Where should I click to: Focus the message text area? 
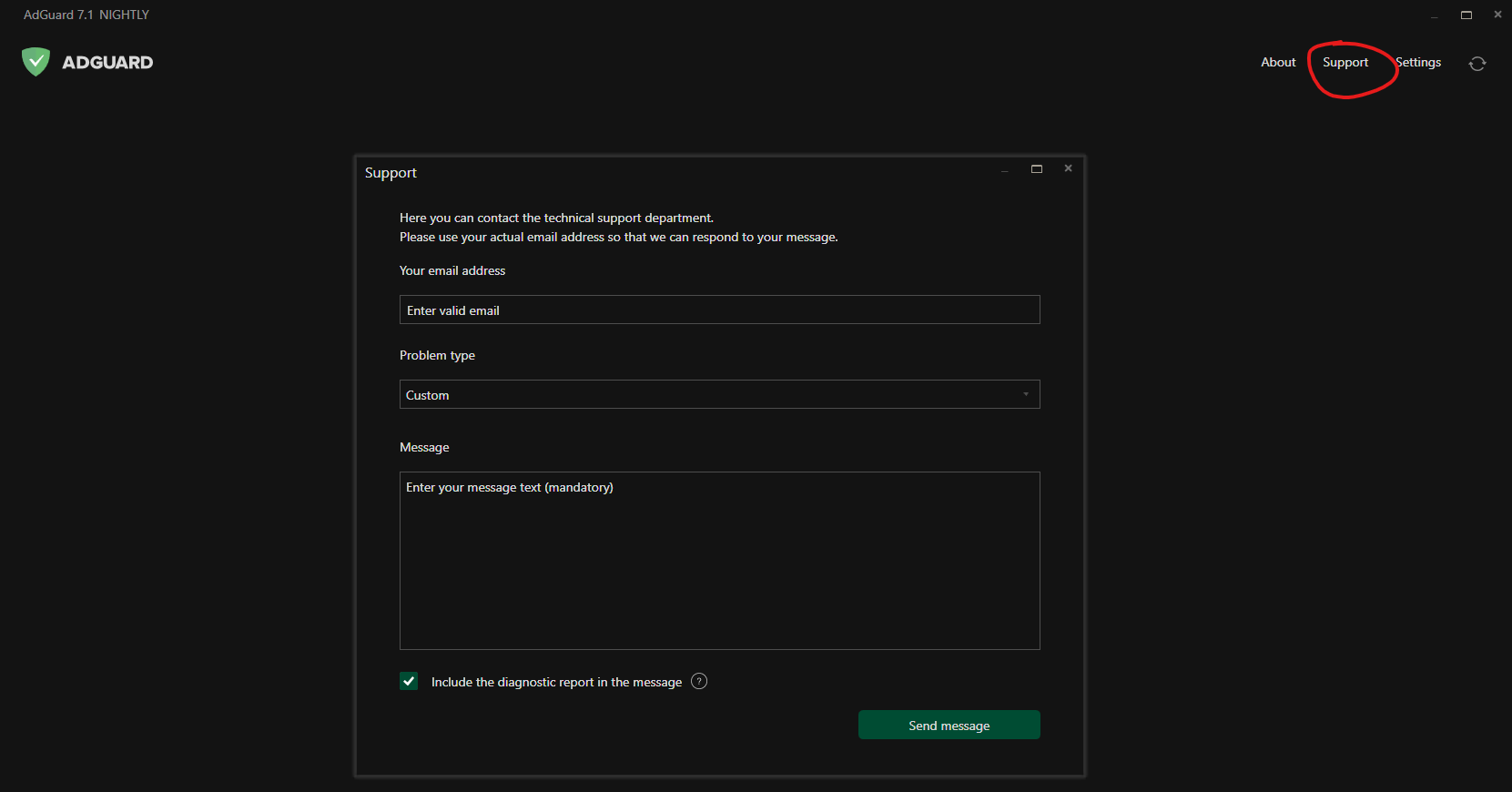[719, 560]
